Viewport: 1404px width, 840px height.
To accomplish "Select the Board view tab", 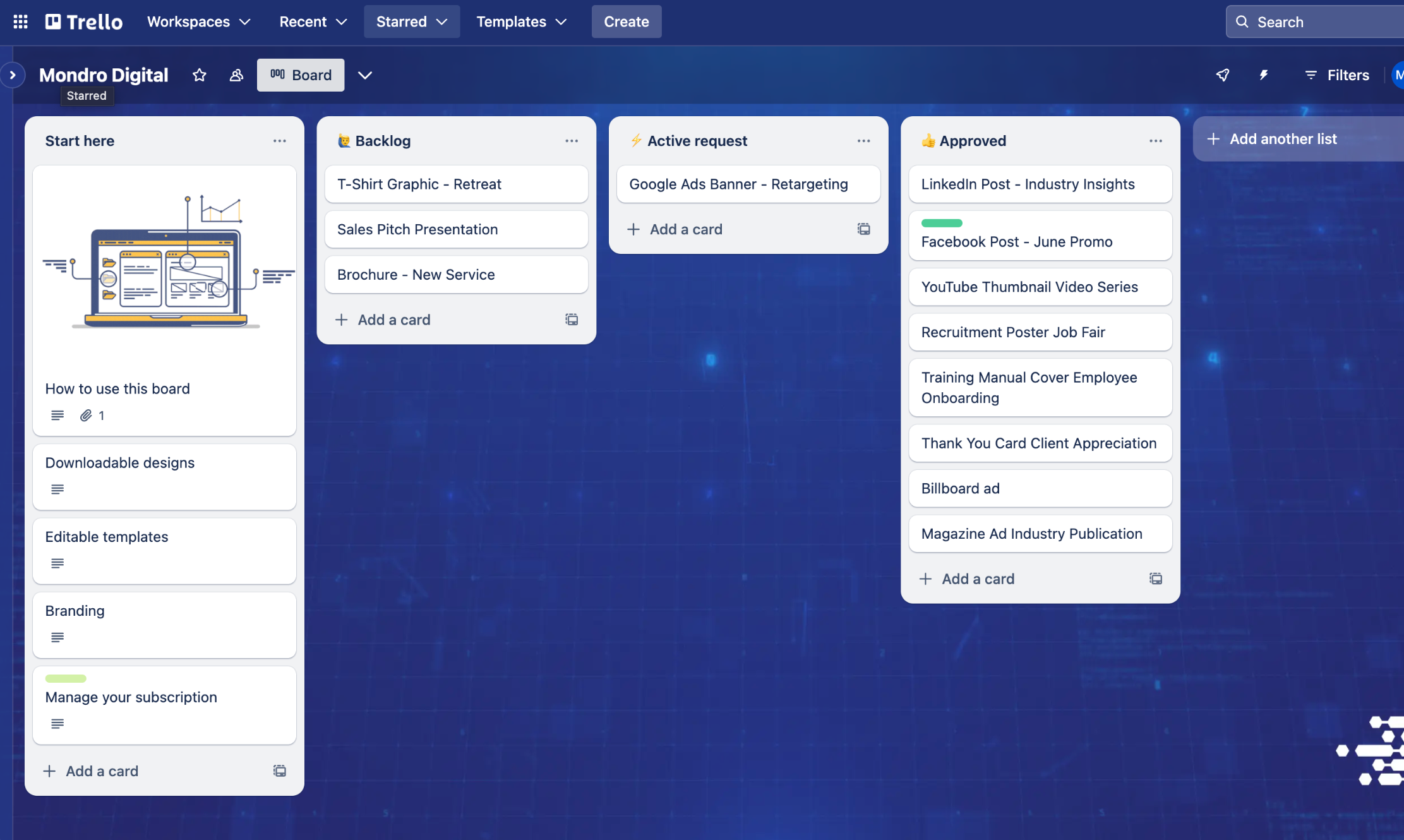I will click(301, 75).
